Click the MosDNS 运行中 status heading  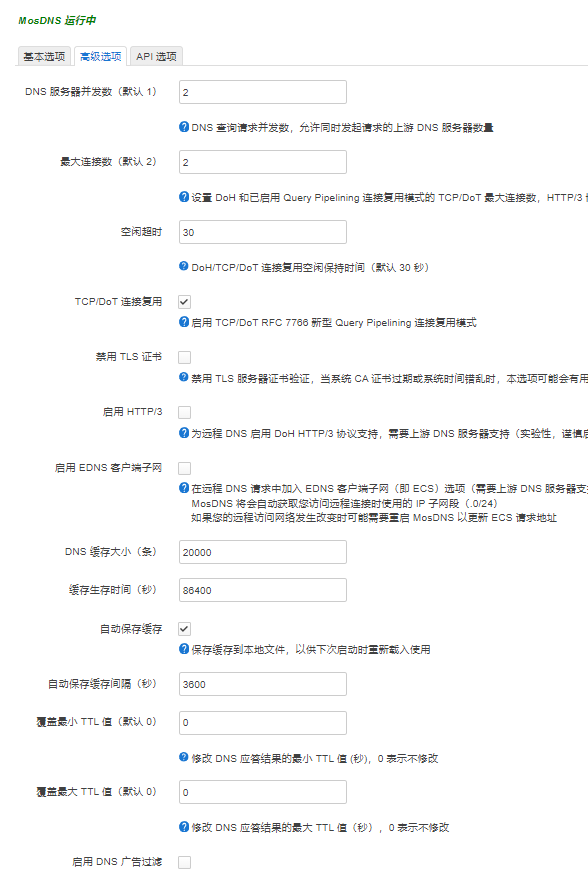point(57,20)
